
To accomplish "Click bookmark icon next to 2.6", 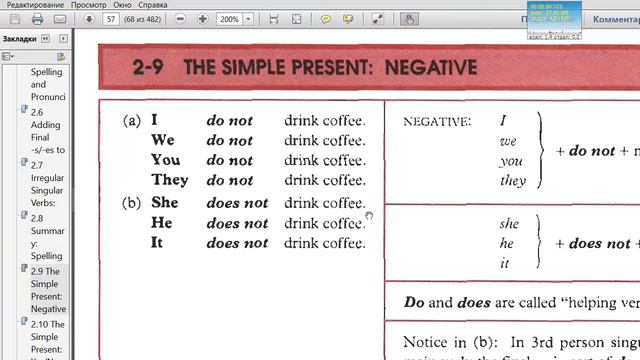I will [24, 109].
